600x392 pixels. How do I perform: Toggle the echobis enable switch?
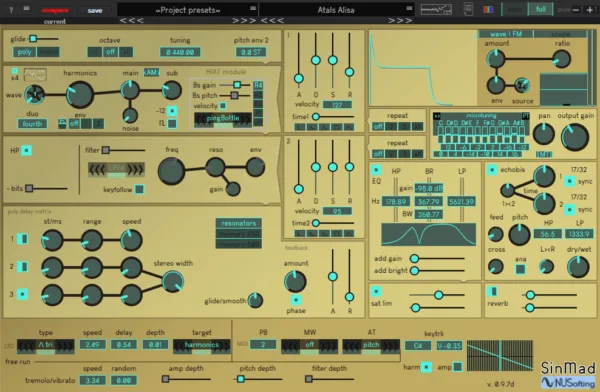click(492, 170)
